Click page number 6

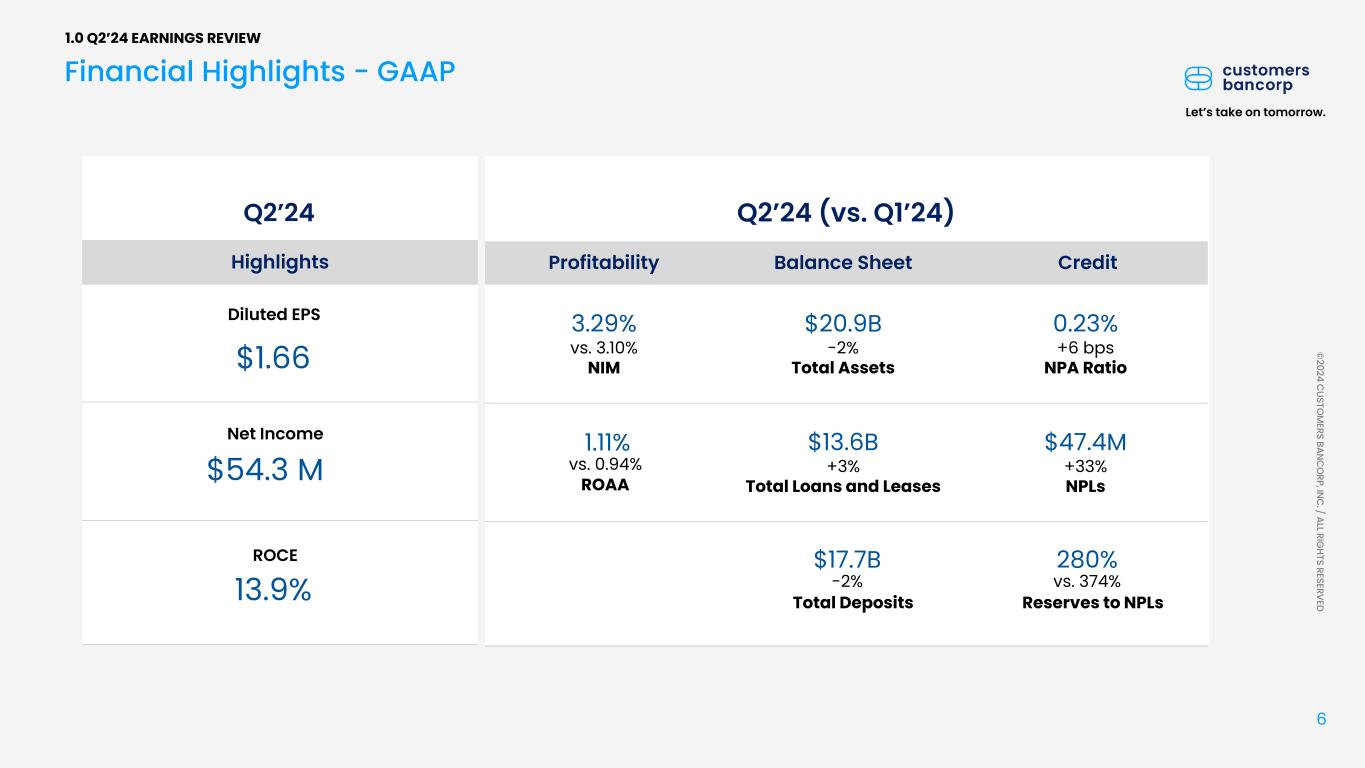[1321, 719]
